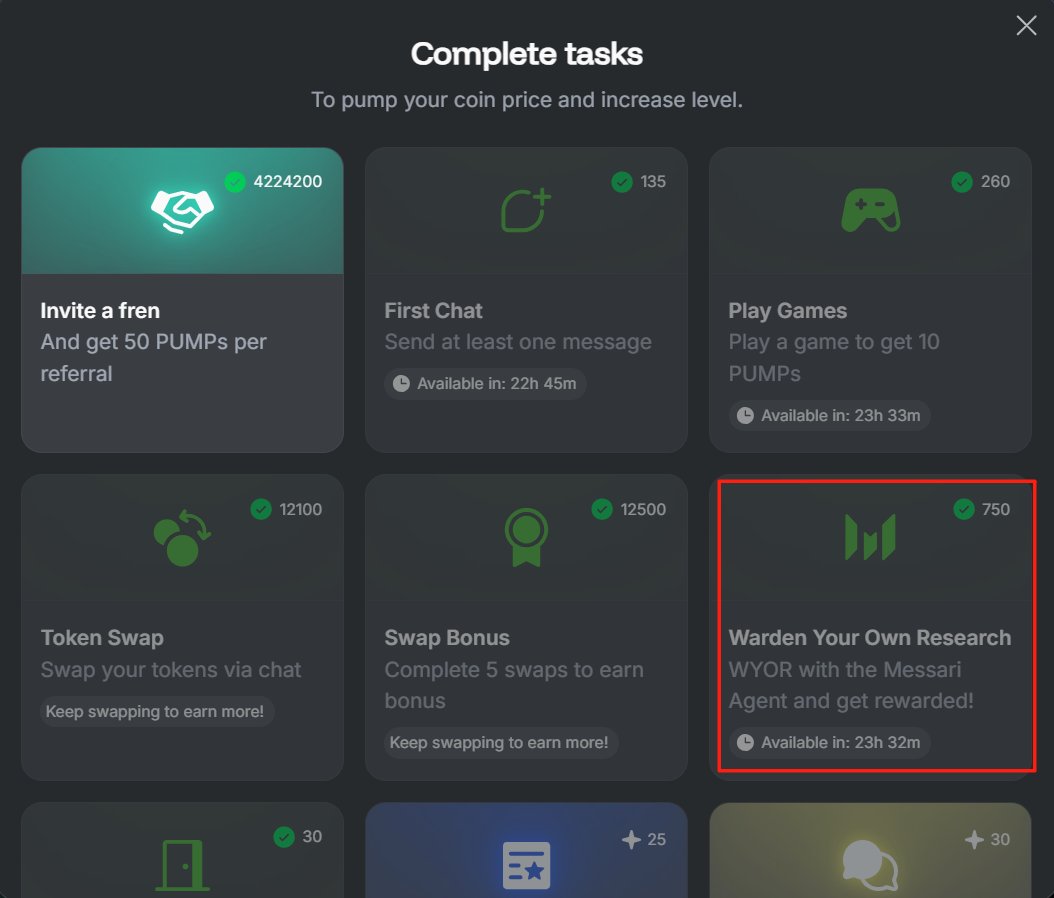The width and height of the screenshot is (1054, 898).
Task: Click the 'Available in: 22h 45m' timer badge
Action: pos(485,384)
